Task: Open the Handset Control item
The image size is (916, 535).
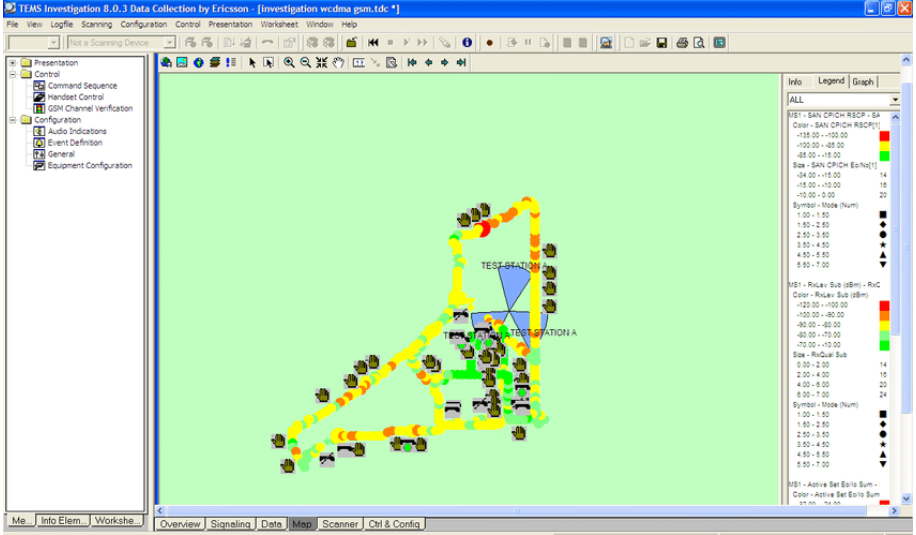Action: [75, 97]
